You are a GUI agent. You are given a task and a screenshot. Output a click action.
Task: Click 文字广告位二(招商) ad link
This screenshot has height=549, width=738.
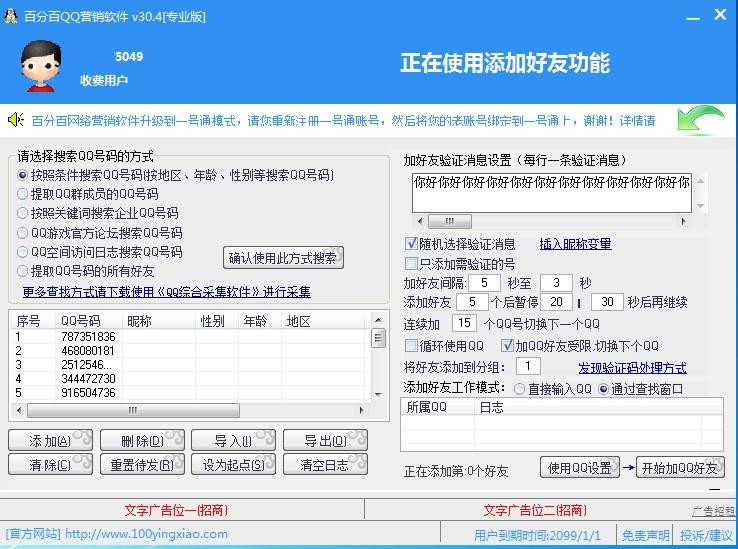[535, 510]
